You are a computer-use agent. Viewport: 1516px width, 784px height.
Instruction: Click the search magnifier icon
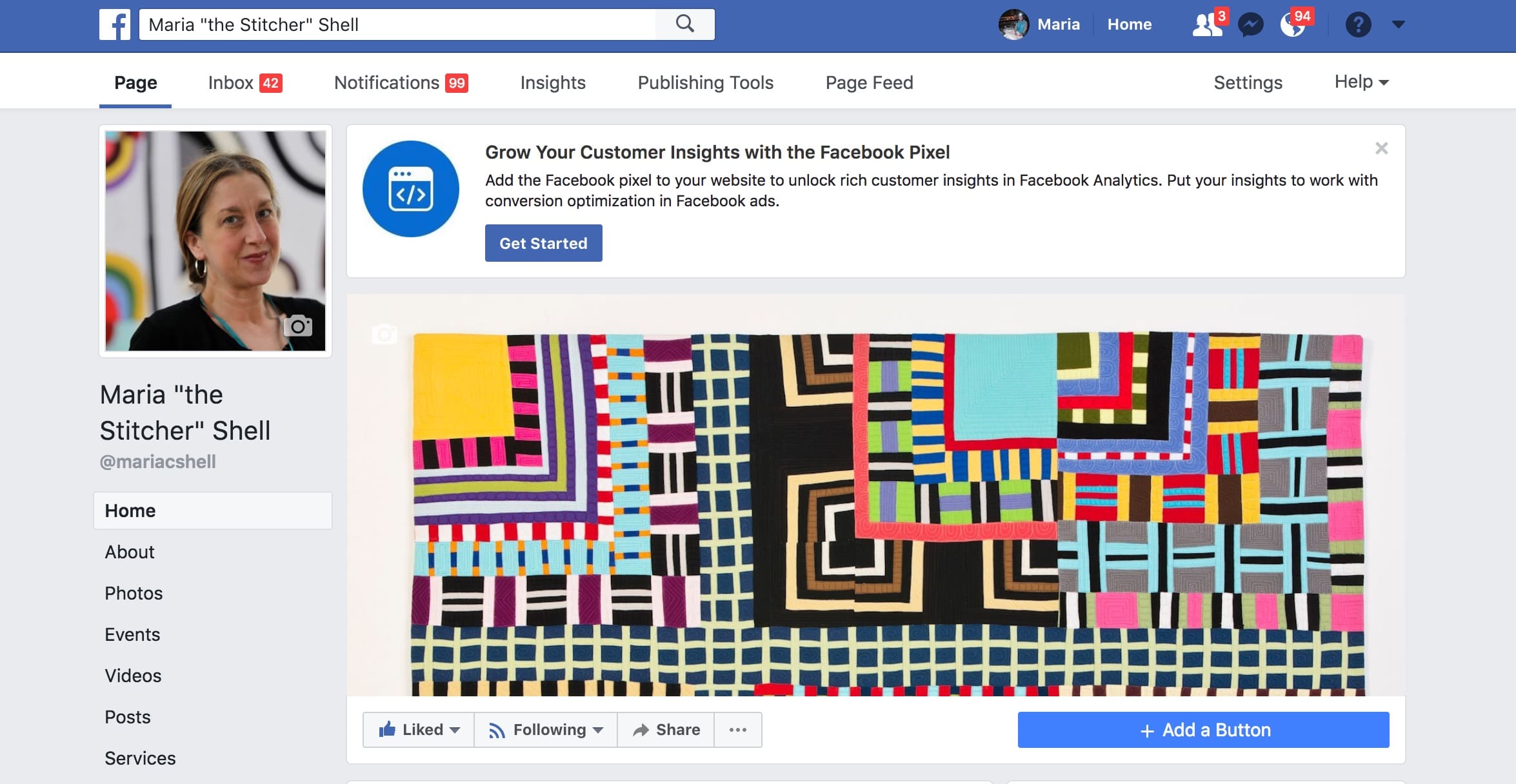pyautogui.click(x=684, y=24)
